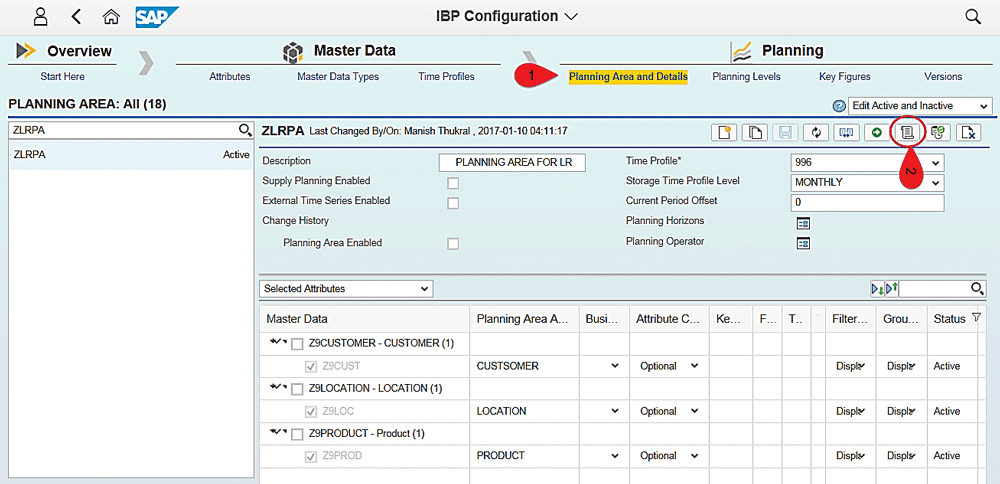Search planning areas with magnifier icon
The width and height of the screenshot is (1000, 484).
pos(245,130)
